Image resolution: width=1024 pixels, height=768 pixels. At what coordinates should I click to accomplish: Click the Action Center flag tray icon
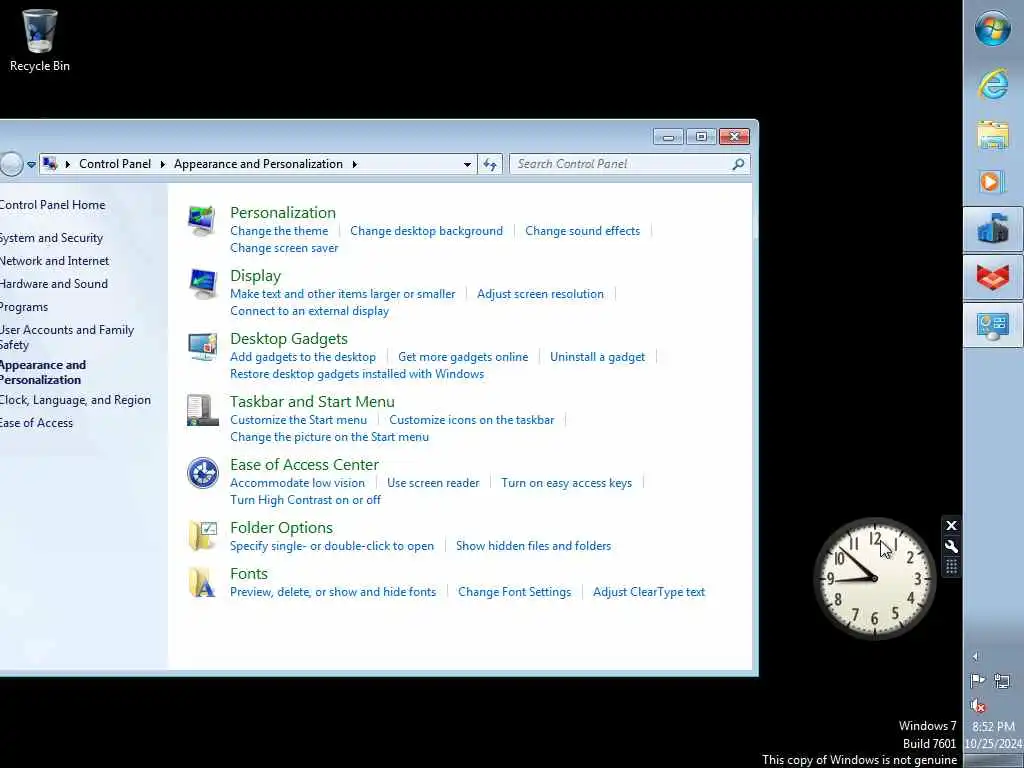(x=978, y=681)
